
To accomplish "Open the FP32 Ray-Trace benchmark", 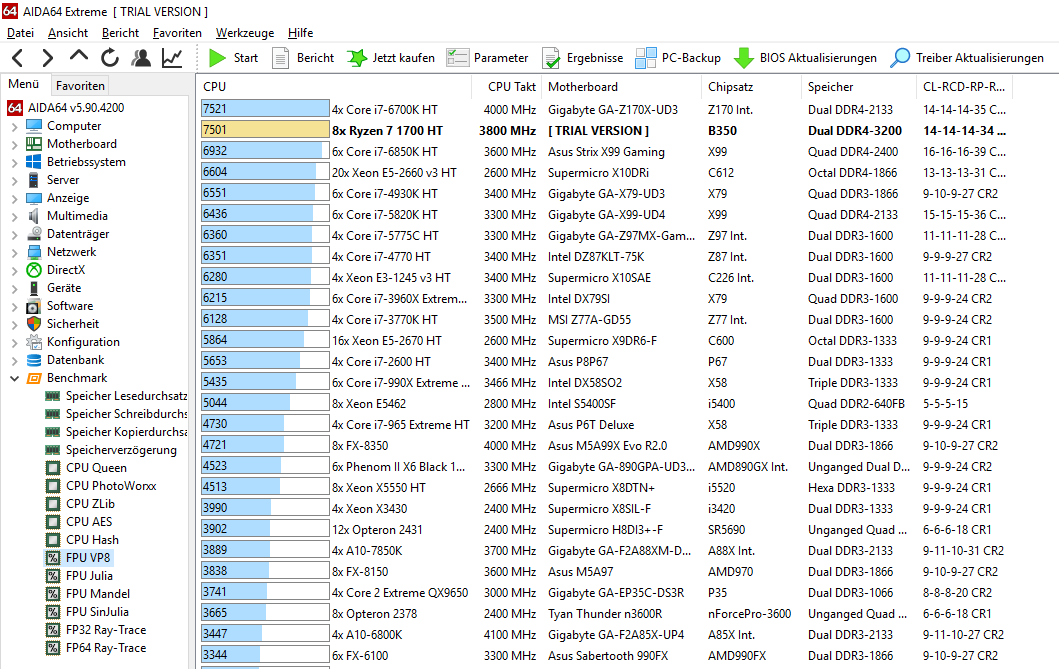I will [x=96, y=631].
